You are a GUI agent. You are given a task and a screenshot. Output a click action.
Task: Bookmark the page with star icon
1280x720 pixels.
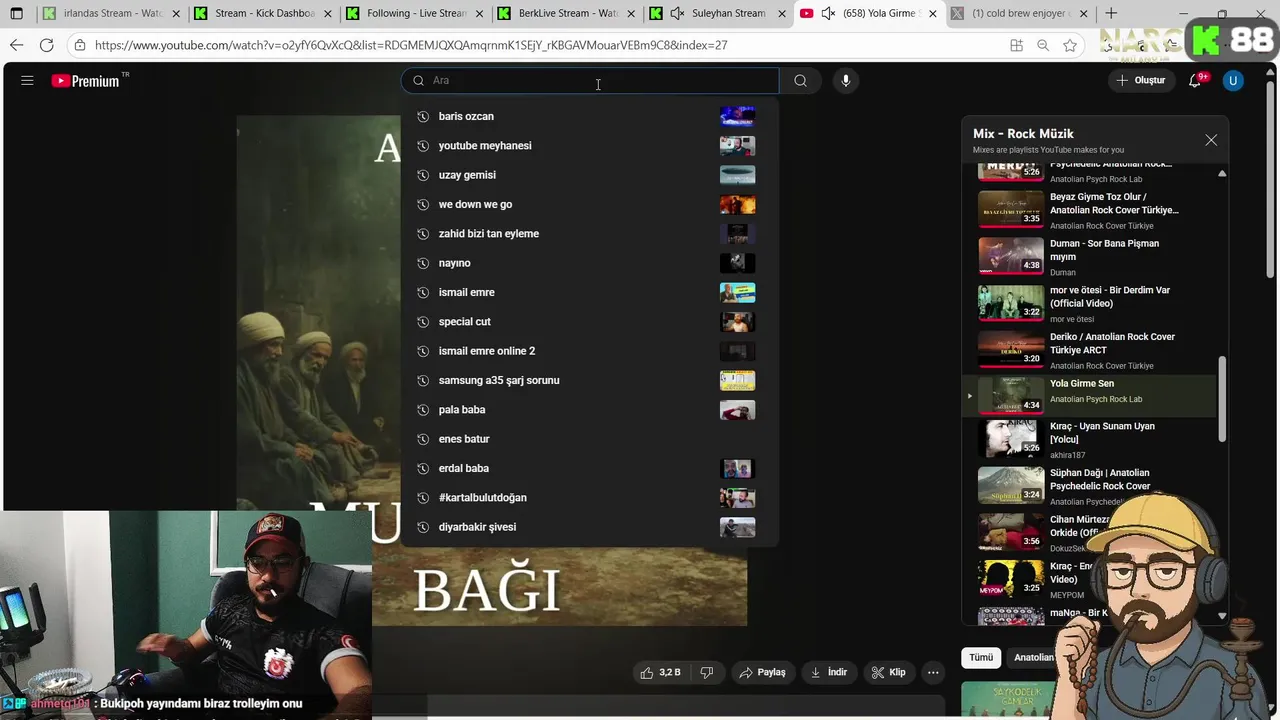point(1070,45)
